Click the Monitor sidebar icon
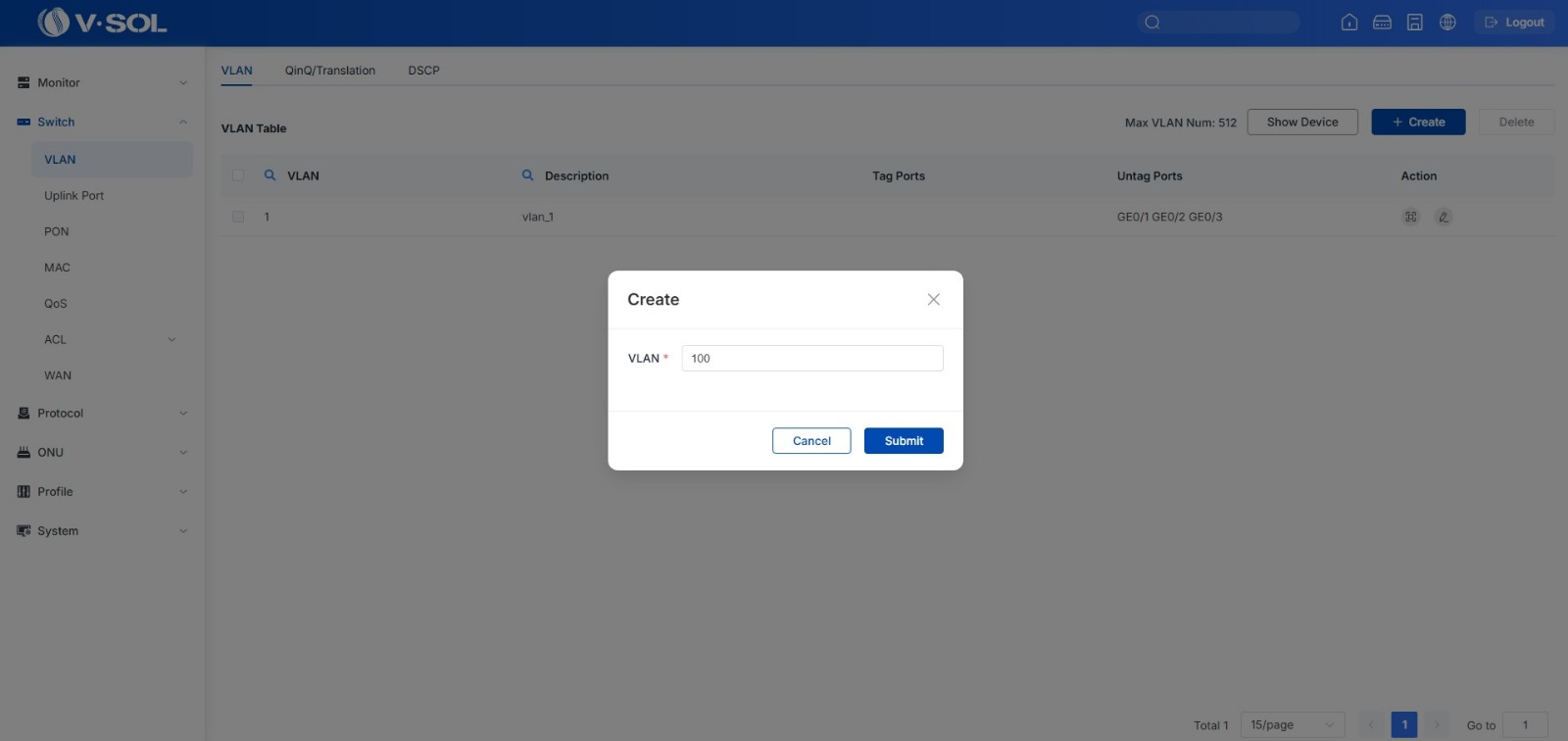Image resolution: width=1568 pixels, height=741 pixels. [24, 83]
